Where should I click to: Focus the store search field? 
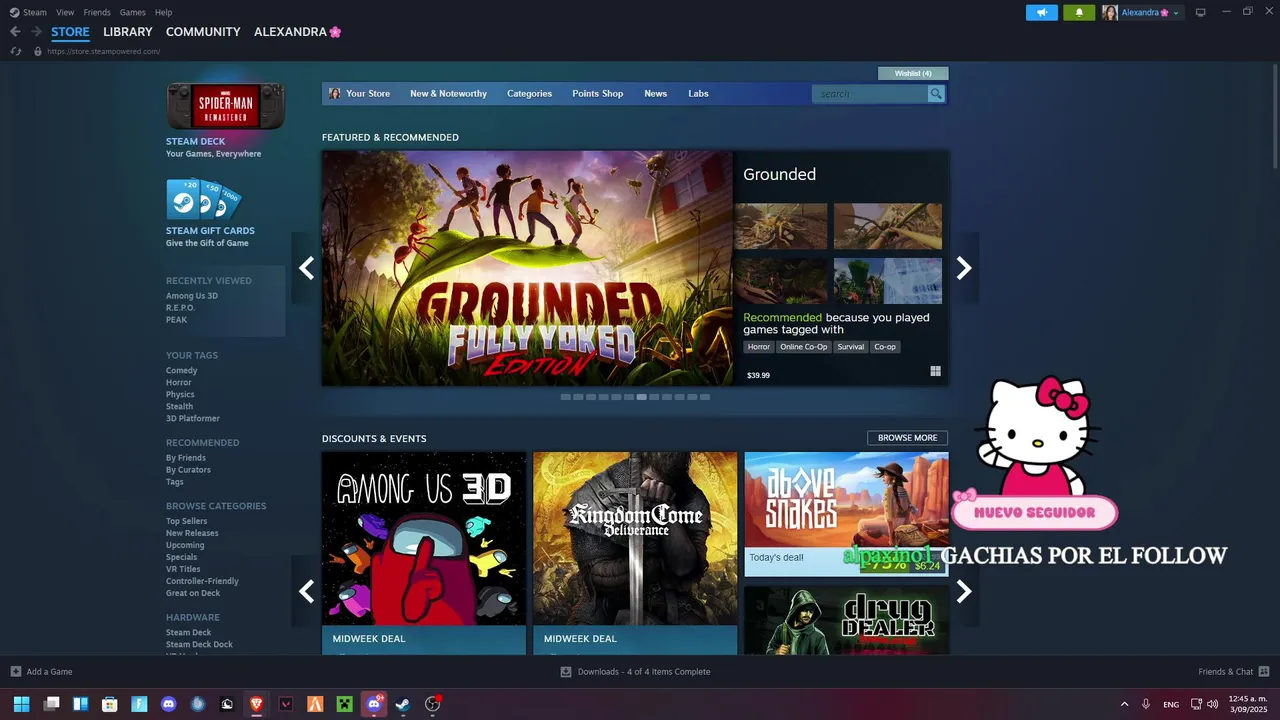[x=870, y=94]
